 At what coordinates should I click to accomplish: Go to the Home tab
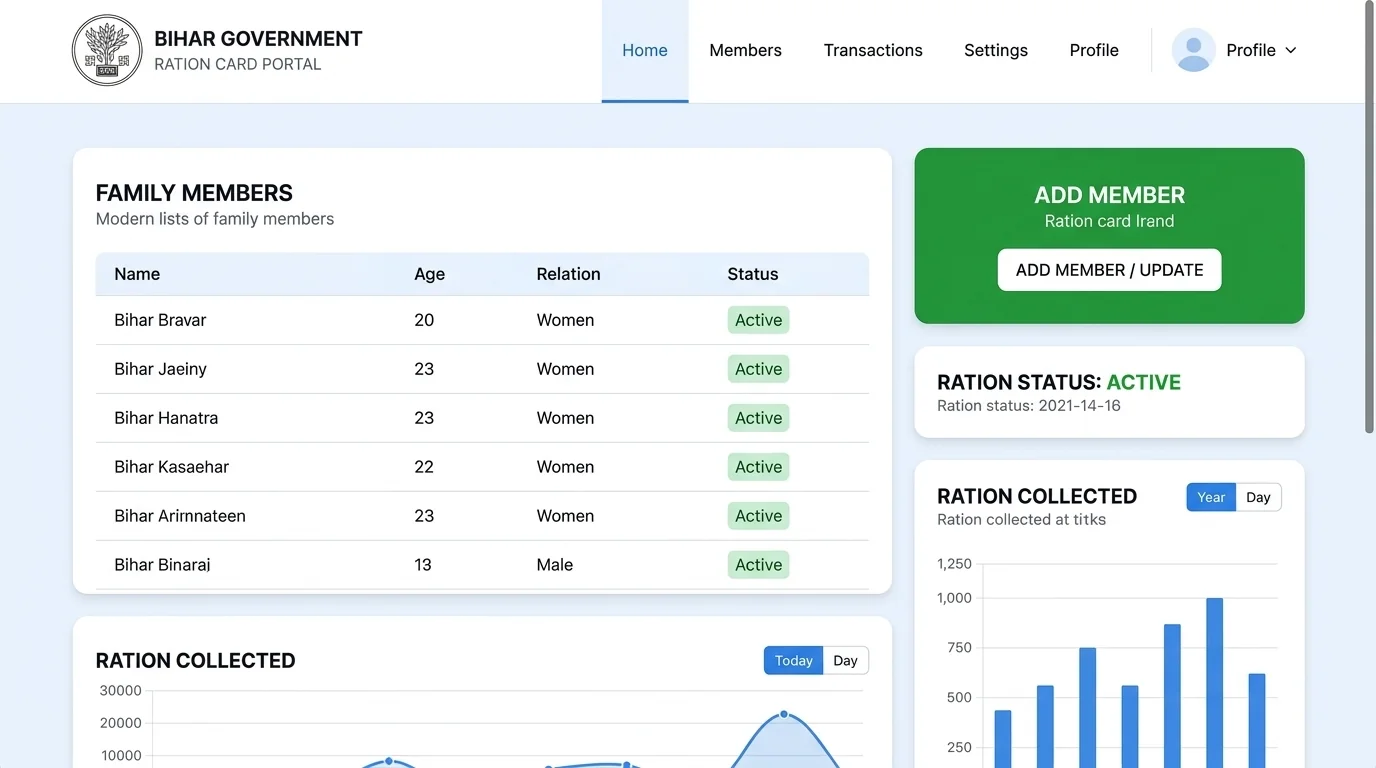(645, 50)
